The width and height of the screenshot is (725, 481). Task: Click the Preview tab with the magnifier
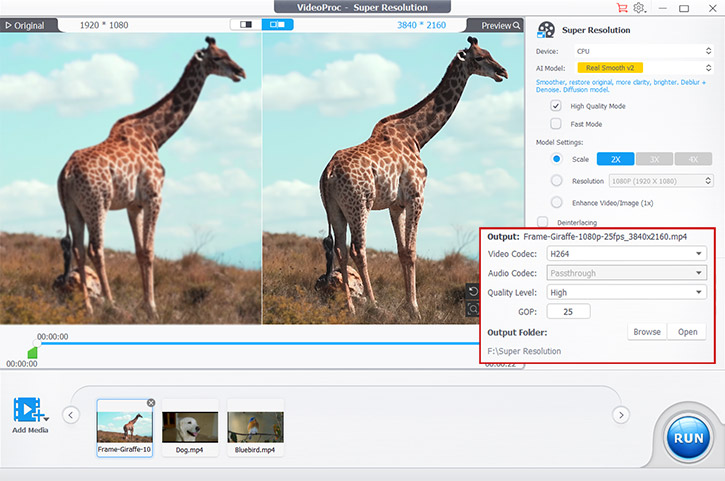(501, 25)
